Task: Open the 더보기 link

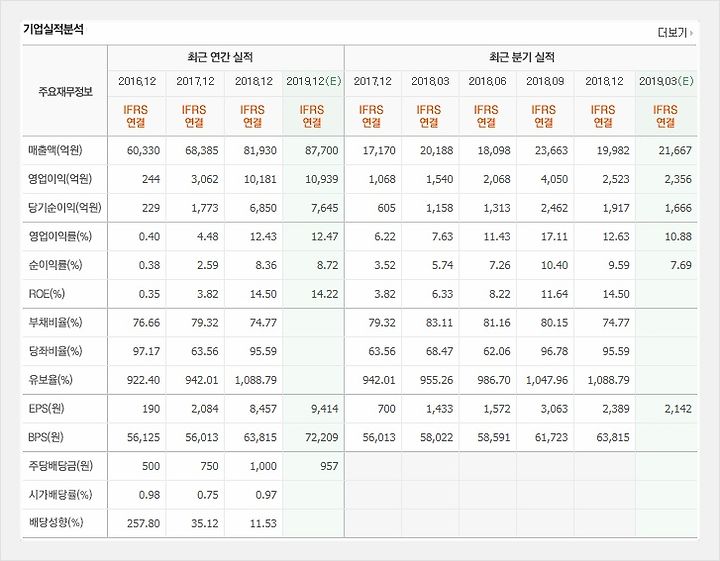Action: [x=672, y=33]
